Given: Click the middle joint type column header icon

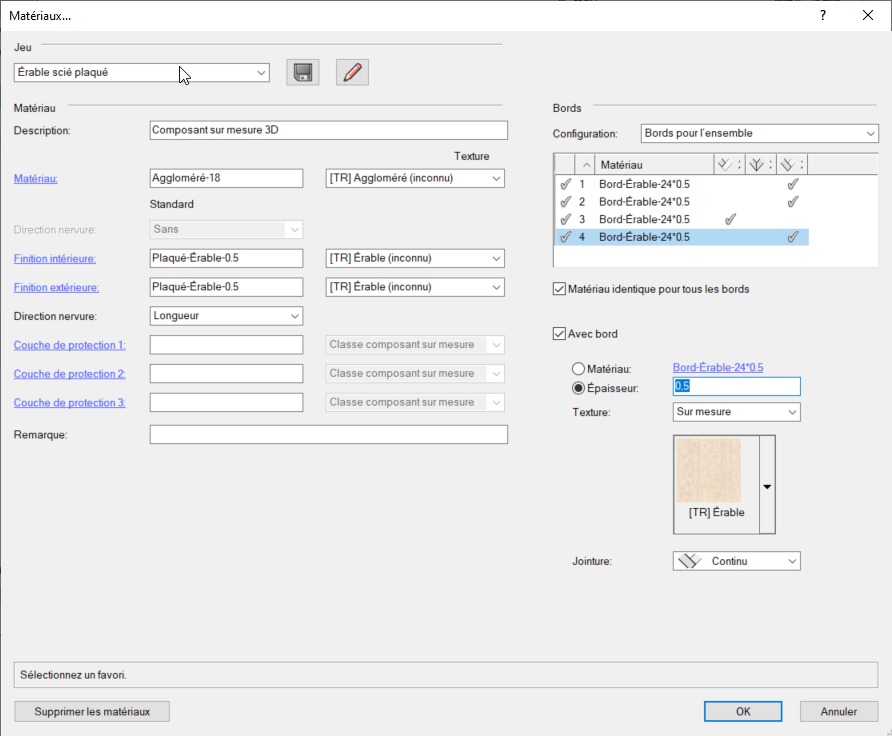Looking at the screenshot, I should [757, 164].
